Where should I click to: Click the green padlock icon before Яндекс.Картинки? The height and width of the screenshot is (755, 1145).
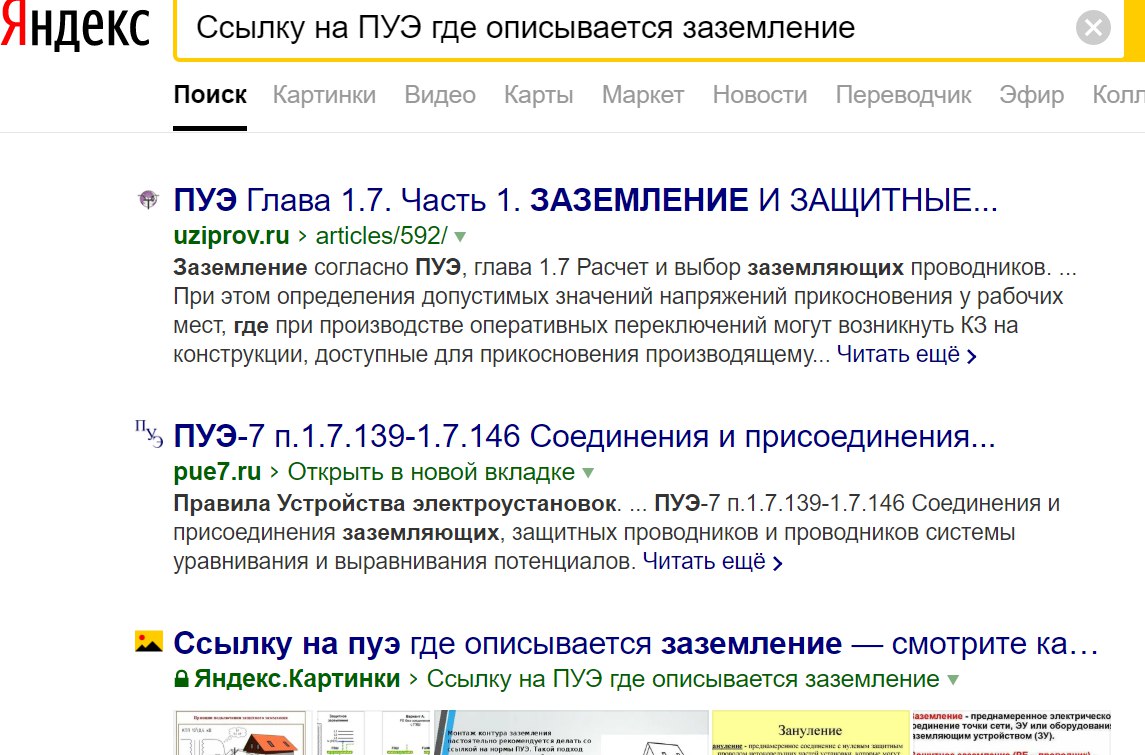pyautogui.click(x=181, y=679)
